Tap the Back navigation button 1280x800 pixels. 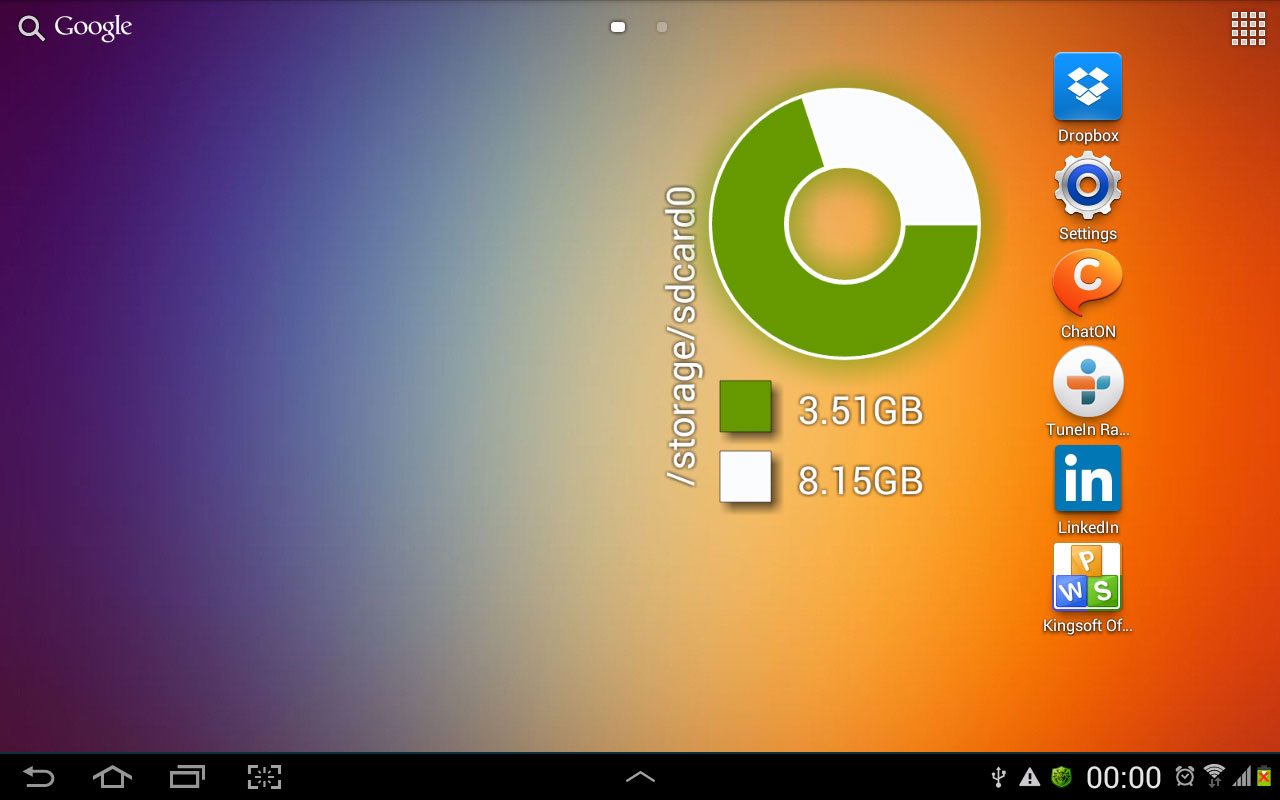coord(39,776)
